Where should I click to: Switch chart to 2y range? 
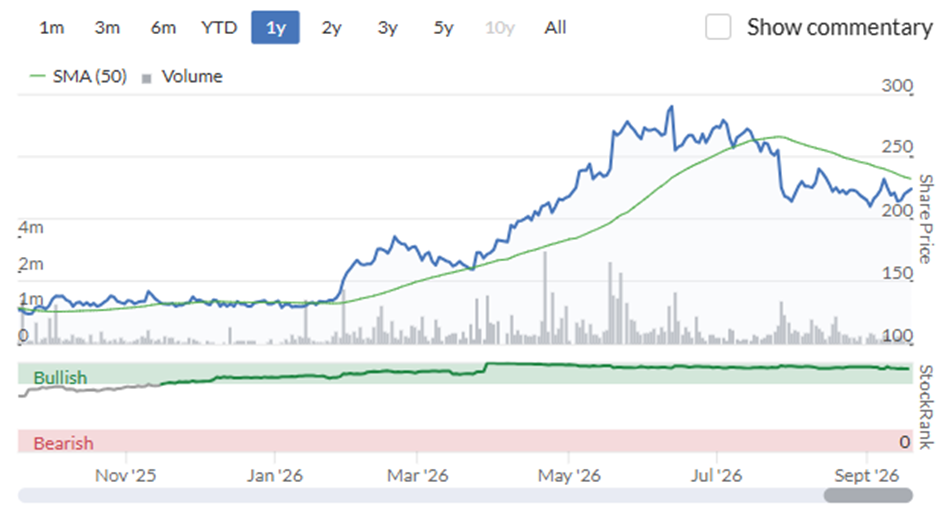point(332,28)
